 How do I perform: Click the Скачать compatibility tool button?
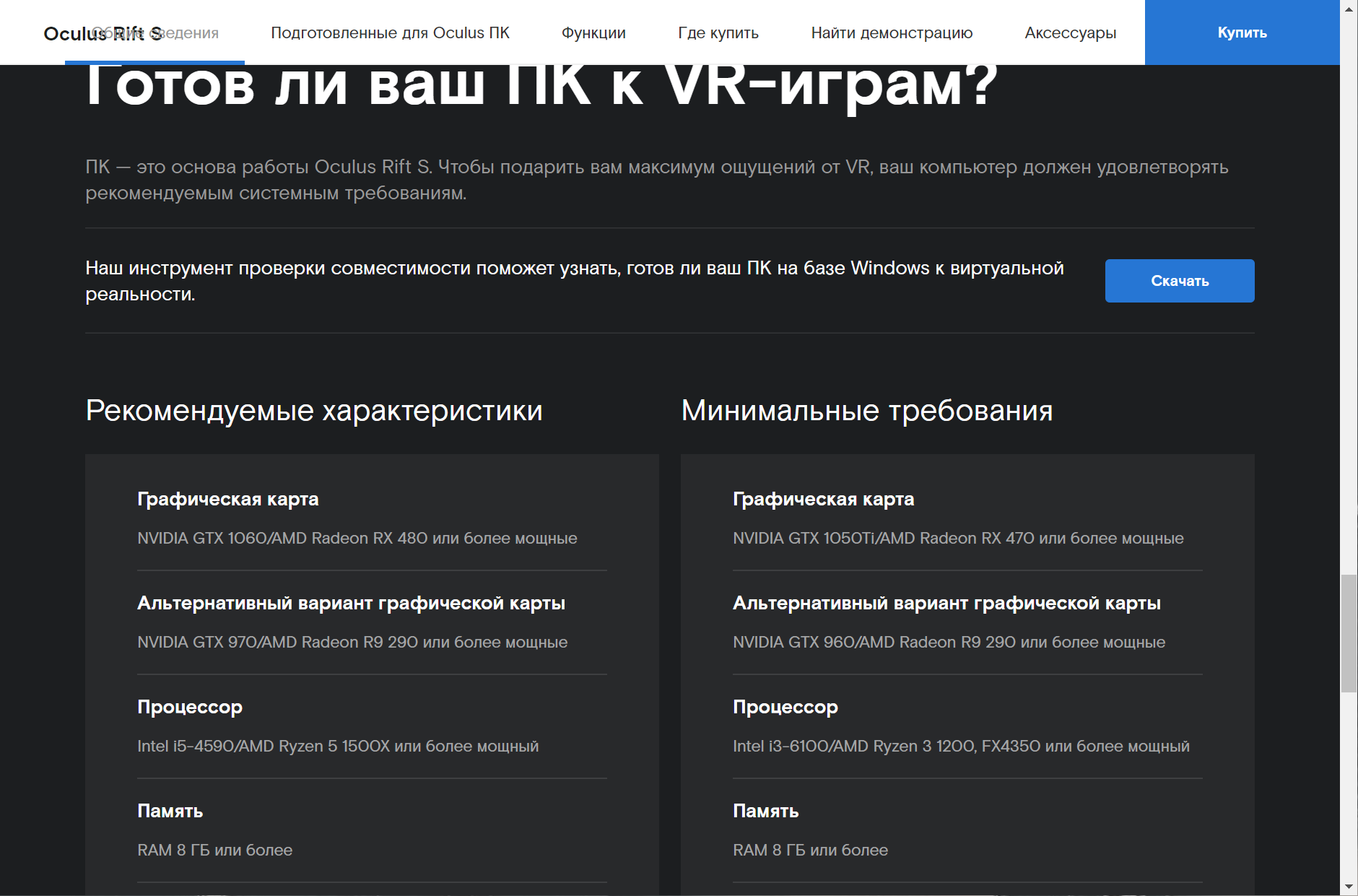pyautogui.click(x=1180, y=281)
